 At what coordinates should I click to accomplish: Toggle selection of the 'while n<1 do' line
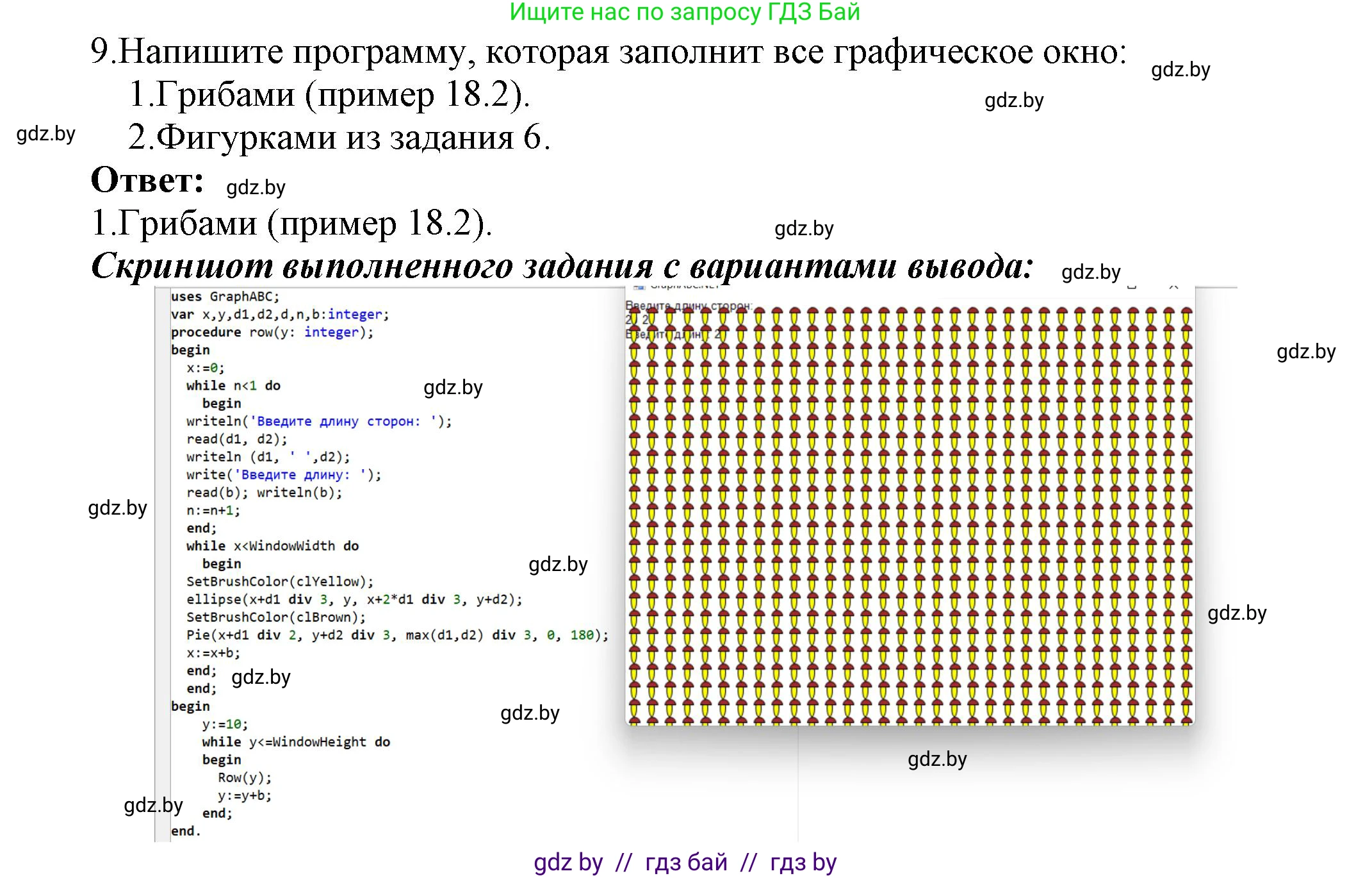(237, 386)
